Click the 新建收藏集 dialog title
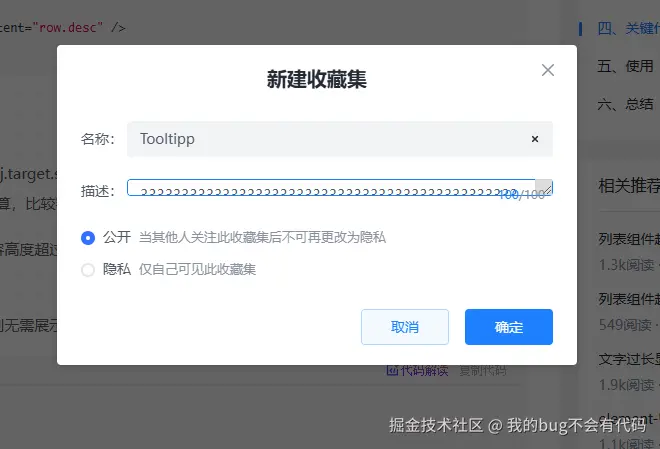The height and width of the screenshot is (449, 660). (x=317, y=79)
